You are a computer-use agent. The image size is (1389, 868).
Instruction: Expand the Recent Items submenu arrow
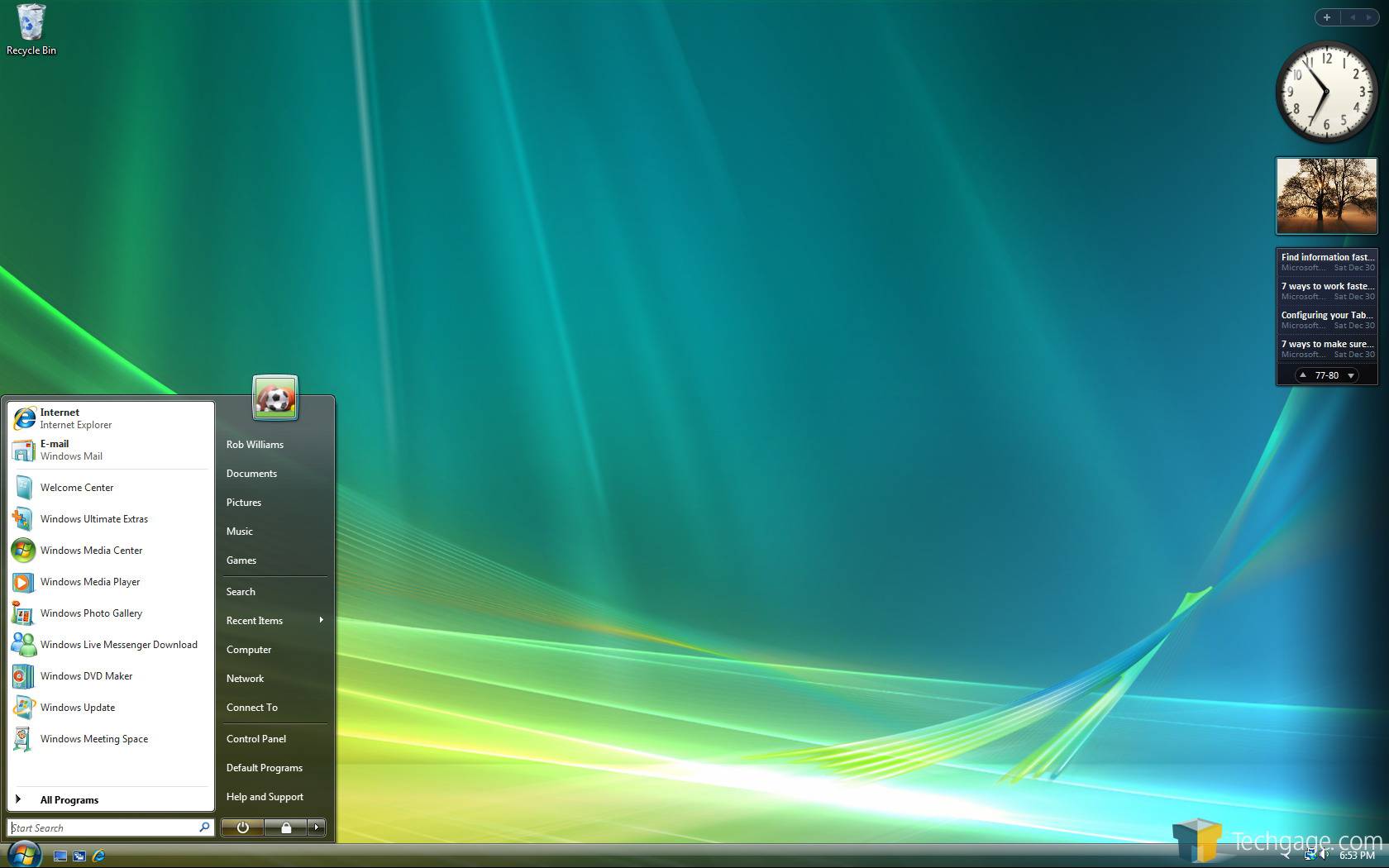pos(321,620)
